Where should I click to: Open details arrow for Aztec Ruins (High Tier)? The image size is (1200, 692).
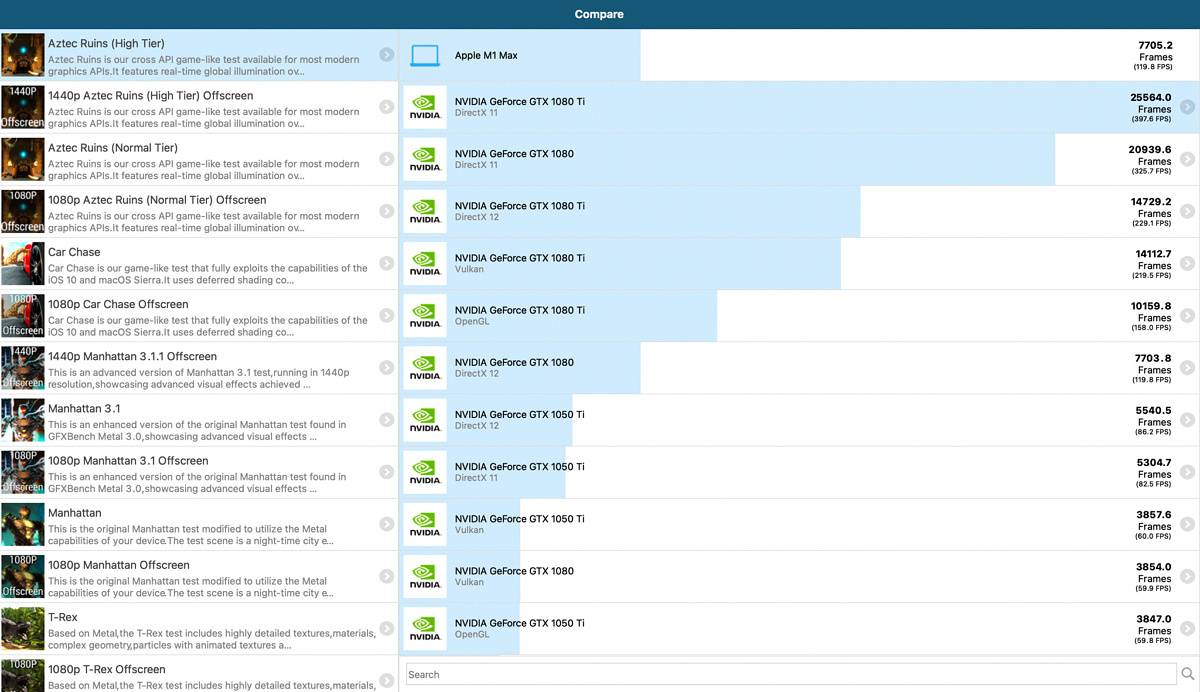(x=386, y=55)
